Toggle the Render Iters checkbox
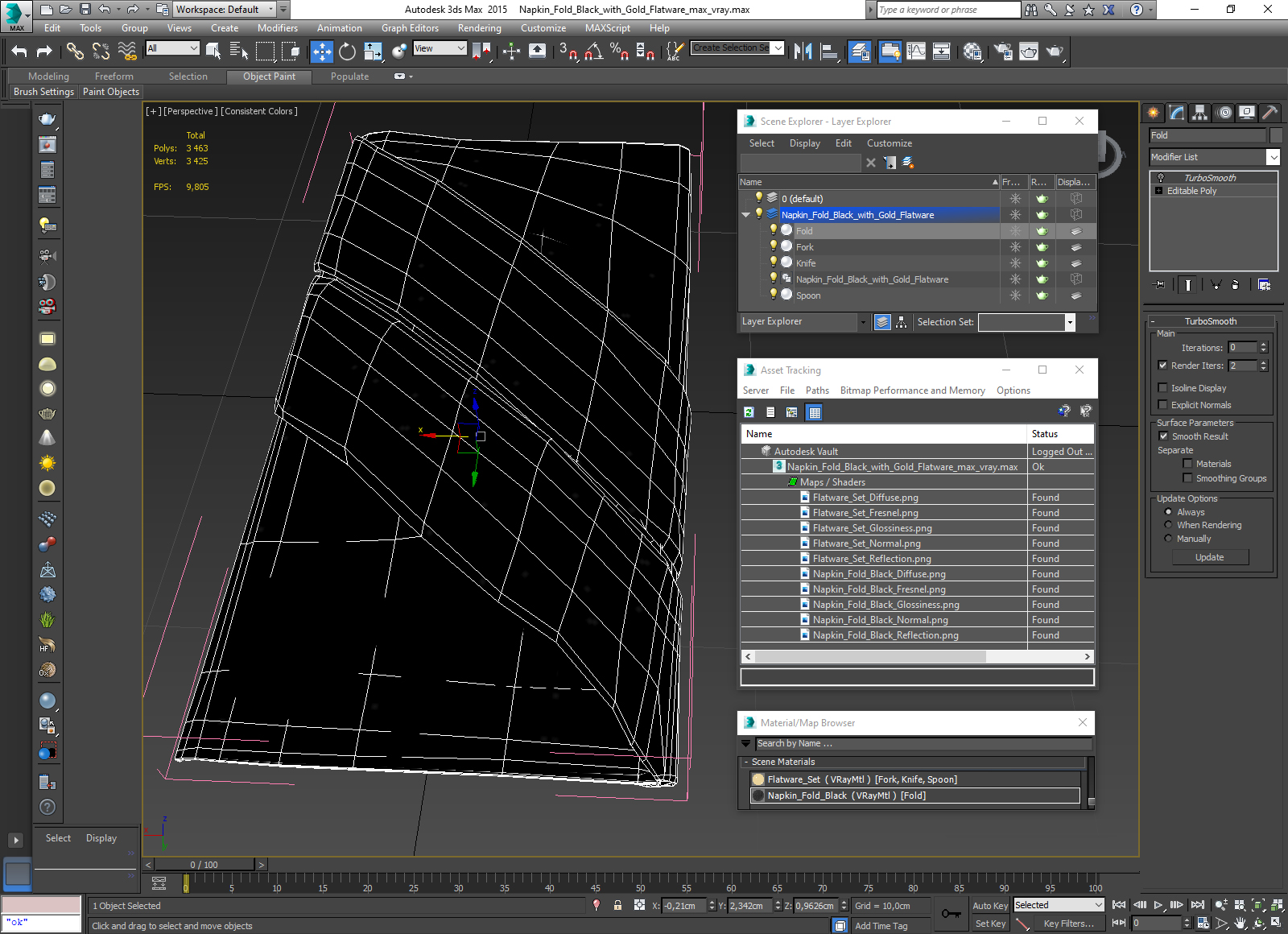The image size is (1288, 934). (x=1162, y=366)
